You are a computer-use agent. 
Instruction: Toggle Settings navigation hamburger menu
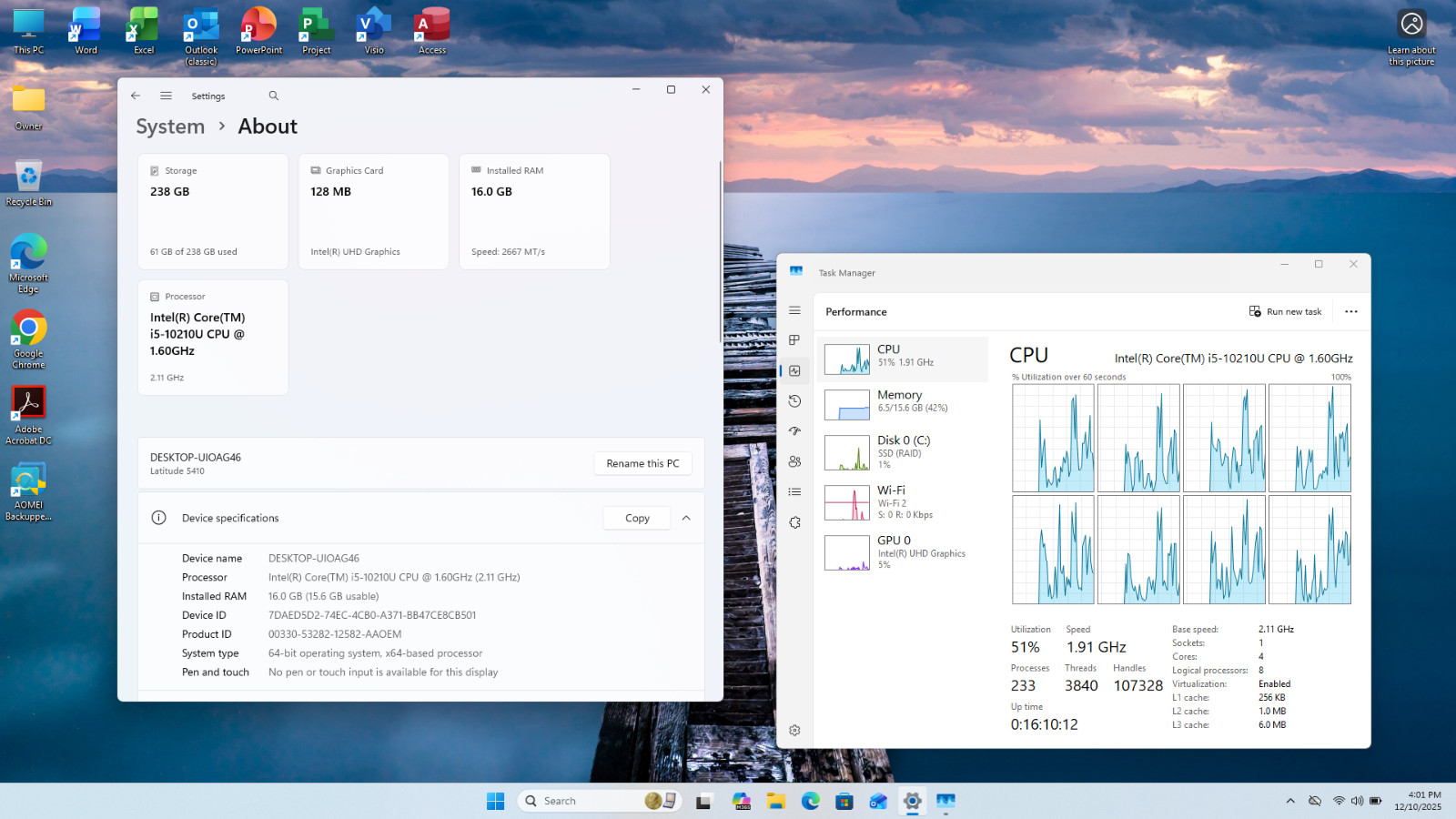tap(166, 96)
